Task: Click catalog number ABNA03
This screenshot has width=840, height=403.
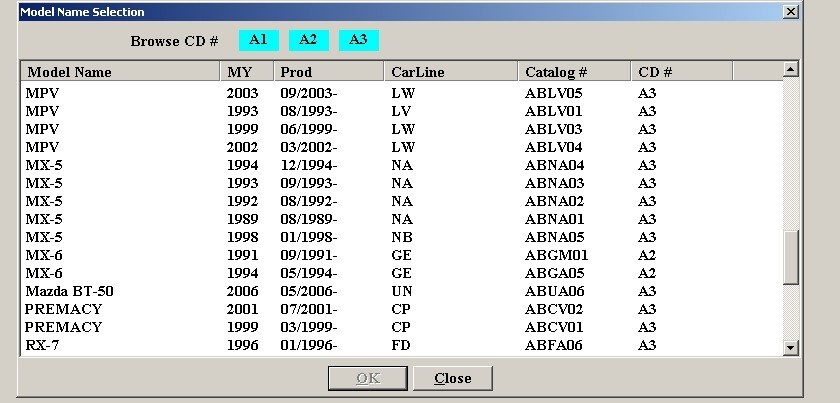Action: coord(554,183)
